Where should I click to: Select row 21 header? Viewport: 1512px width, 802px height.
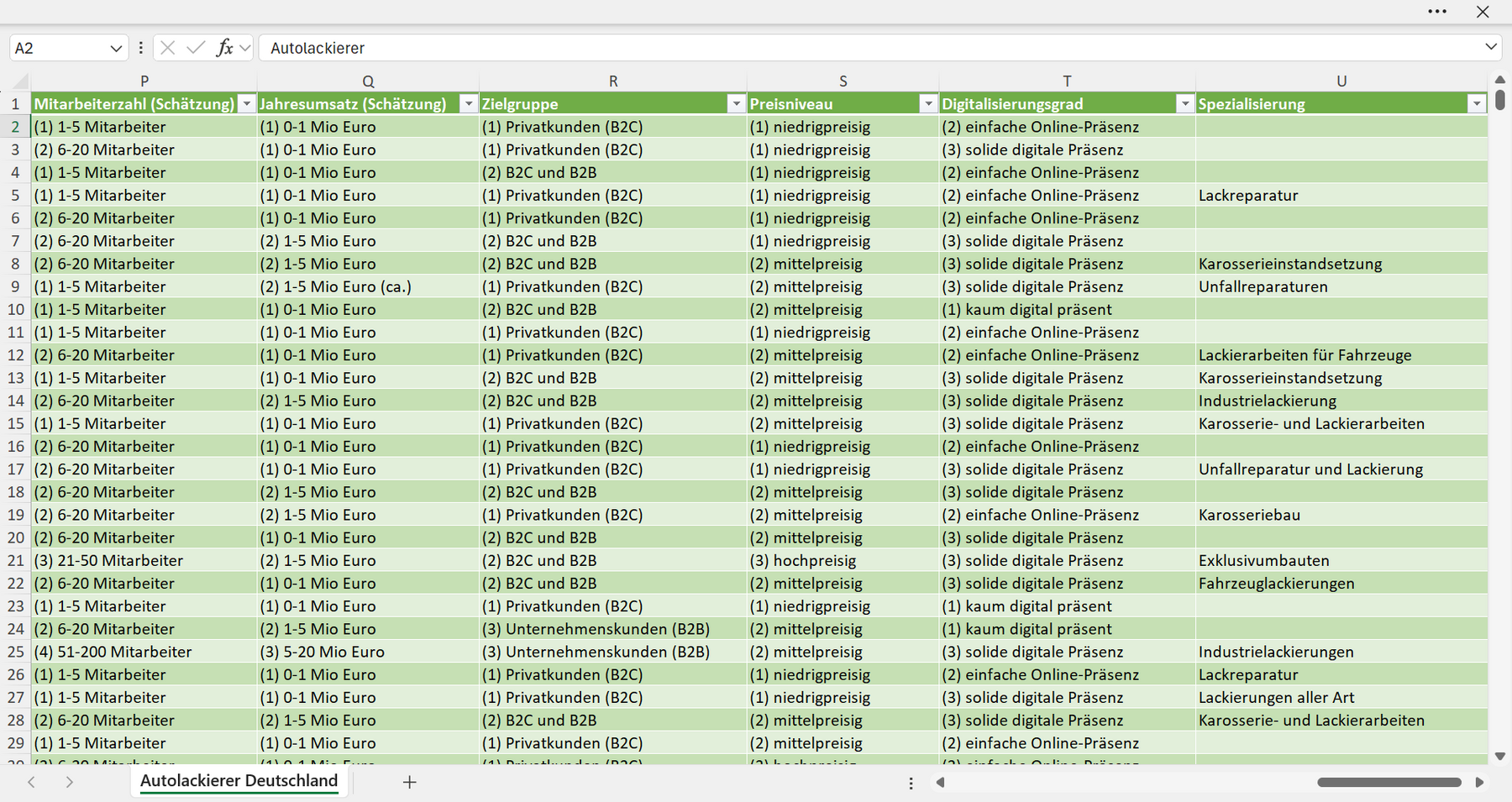point(15,560)
